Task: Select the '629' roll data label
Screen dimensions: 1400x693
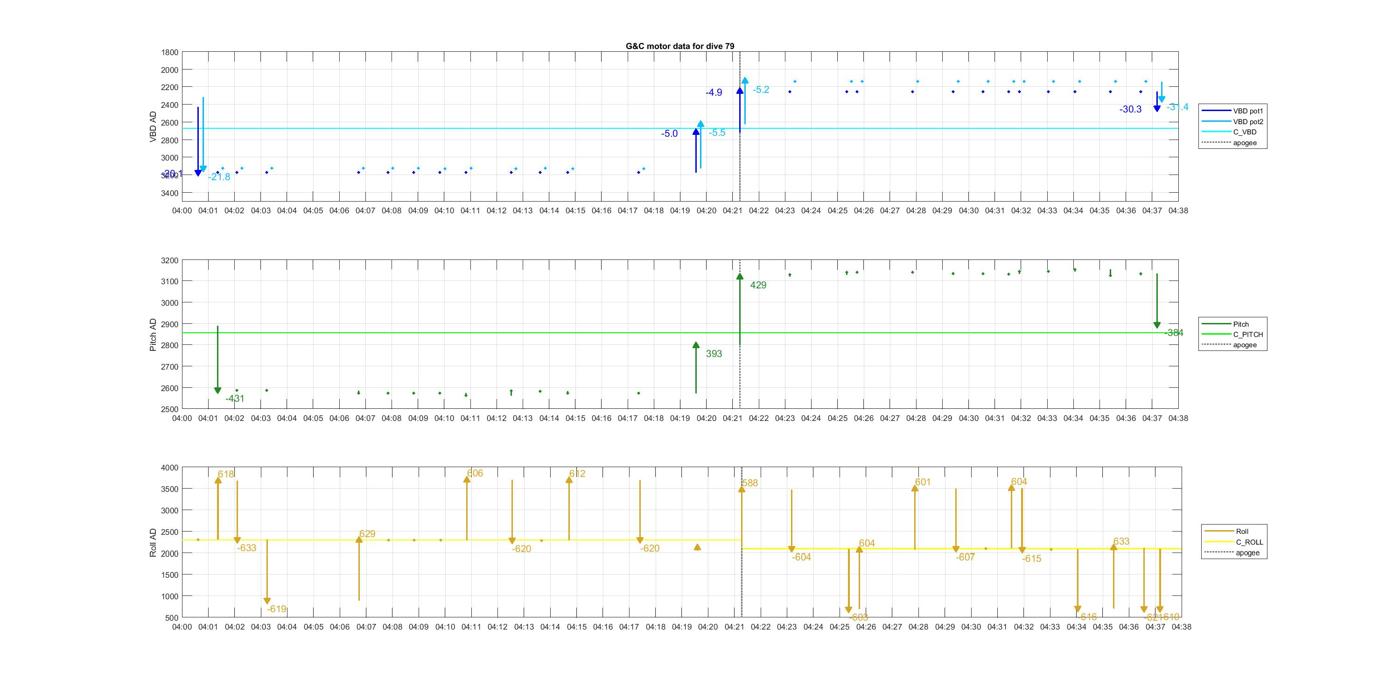Action: pyautogui.click(x=367, y=535)
